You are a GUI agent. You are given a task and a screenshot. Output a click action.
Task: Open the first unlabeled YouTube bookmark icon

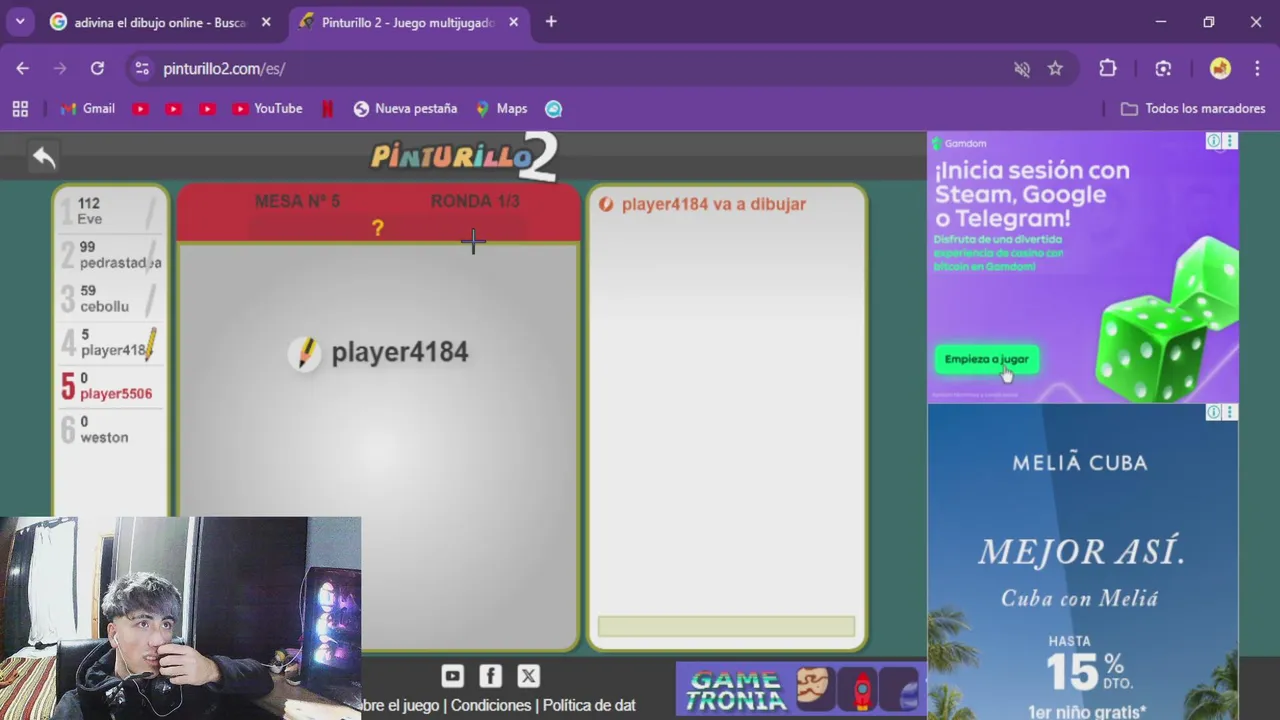pos(140,109)
